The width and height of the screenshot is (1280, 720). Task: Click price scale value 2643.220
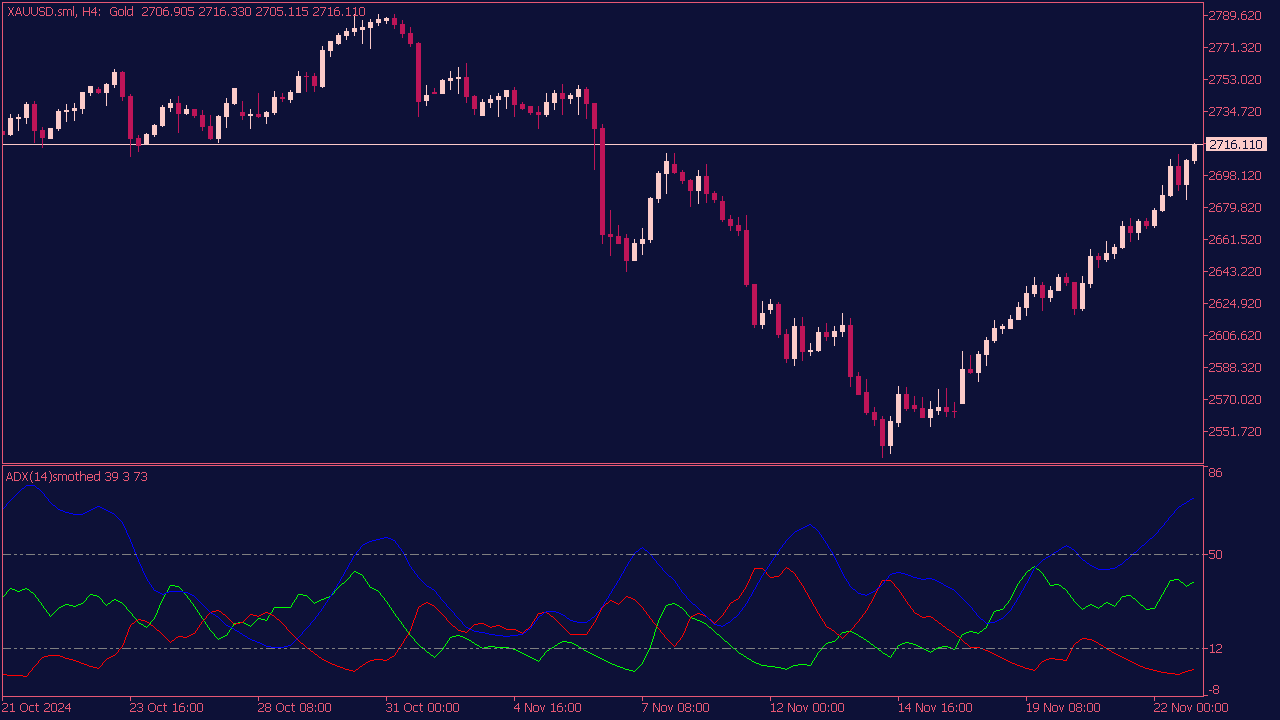click(1235, 272)
